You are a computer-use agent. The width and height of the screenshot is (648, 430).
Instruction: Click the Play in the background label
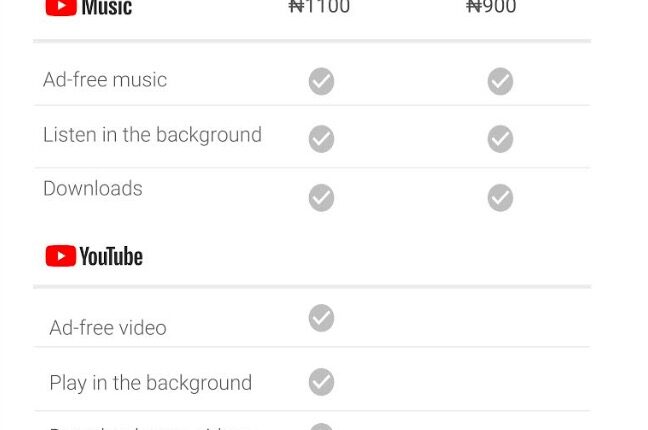tap(150, 383)
